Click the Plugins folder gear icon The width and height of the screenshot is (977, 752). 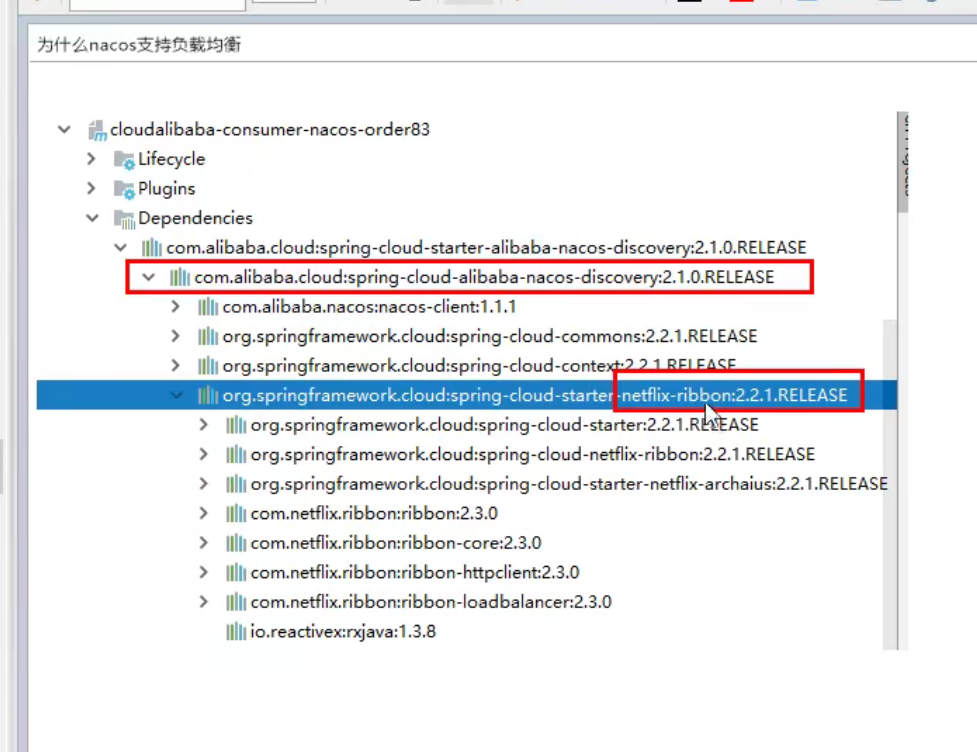(x=124, y=189)
